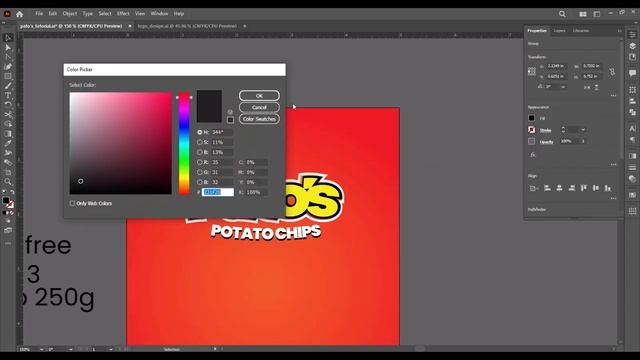Click vertical align bottom icon in Align

coord(608,188)
